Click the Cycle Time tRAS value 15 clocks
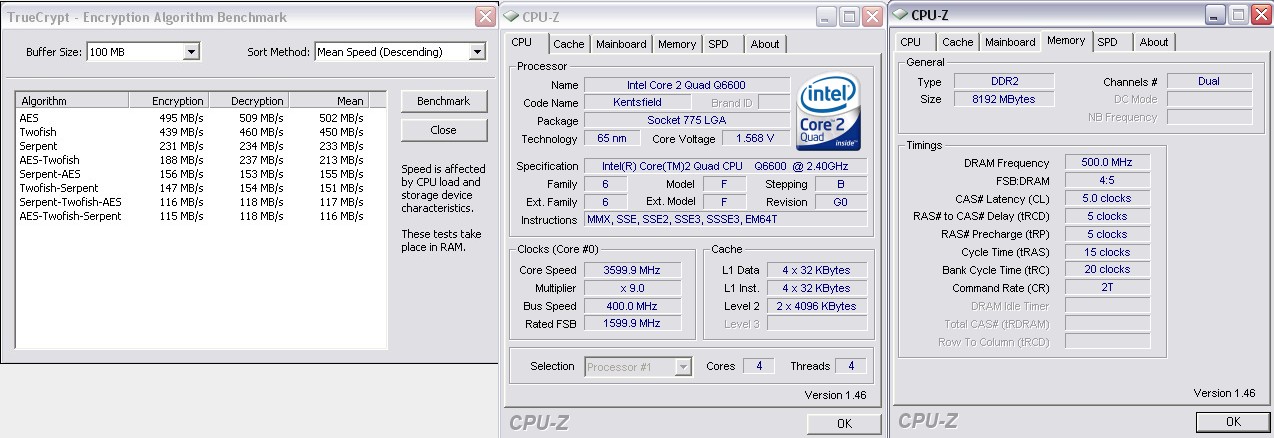This screenshot has width=1274, height=438. (1107, 252)
